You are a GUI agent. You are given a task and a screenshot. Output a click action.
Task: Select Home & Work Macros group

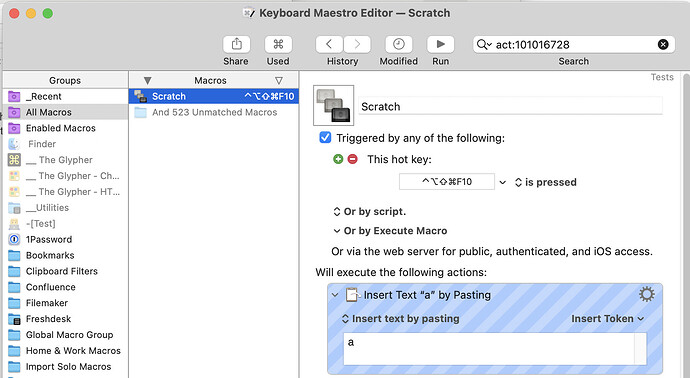pyautogui.click(x=65, y=351)
